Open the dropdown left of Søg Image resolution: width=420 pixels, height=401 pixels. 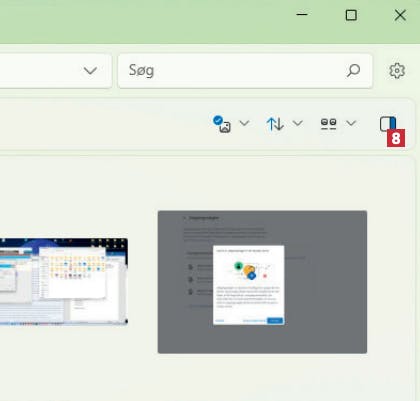tap(90, 71)
